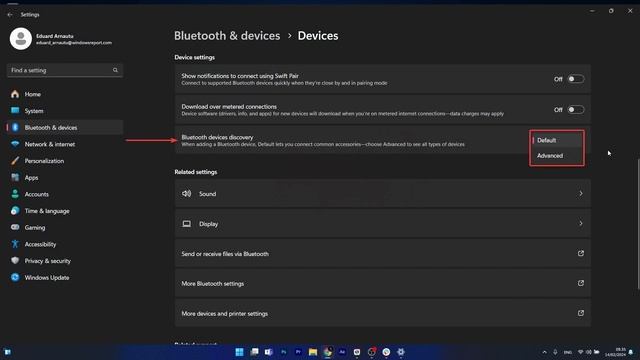Open Accounts settings
The image size is (640, 360).
tap(65, 194)
